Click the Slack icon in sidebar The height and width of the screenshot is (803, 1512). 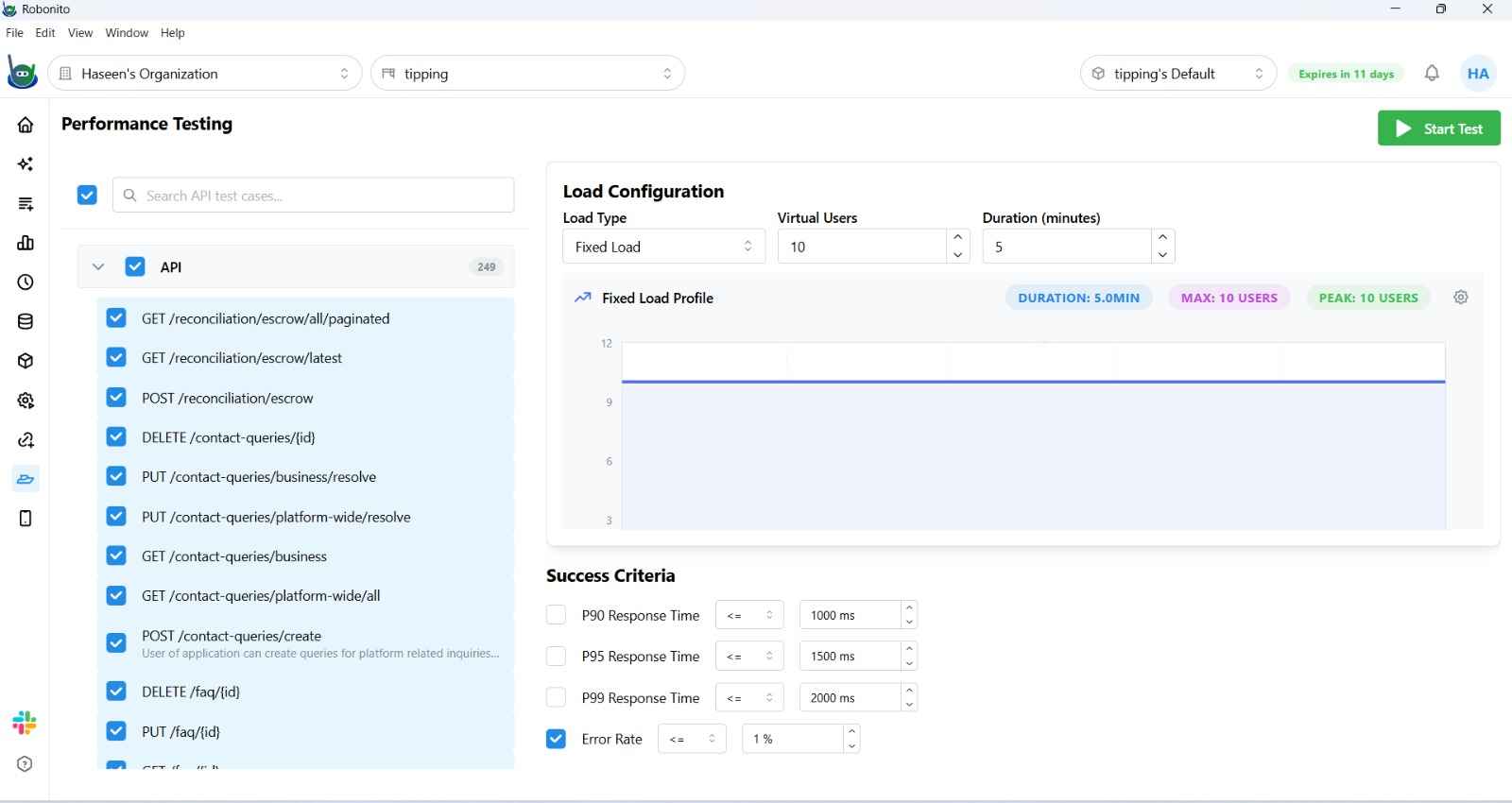click(x=25, y=724)
